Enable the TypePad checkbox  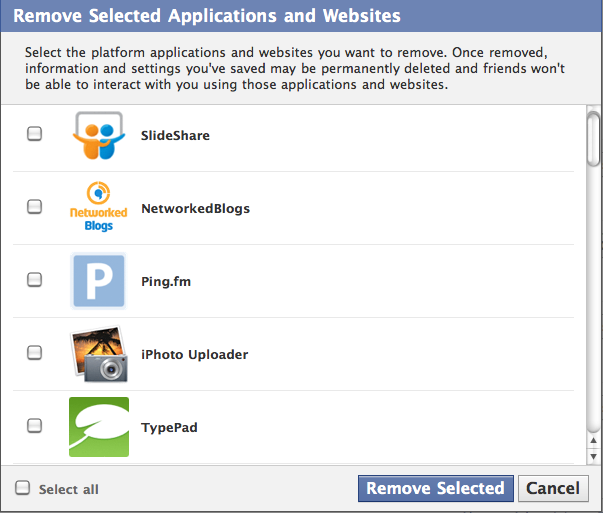pyautogui.click(x=34, y=425)
